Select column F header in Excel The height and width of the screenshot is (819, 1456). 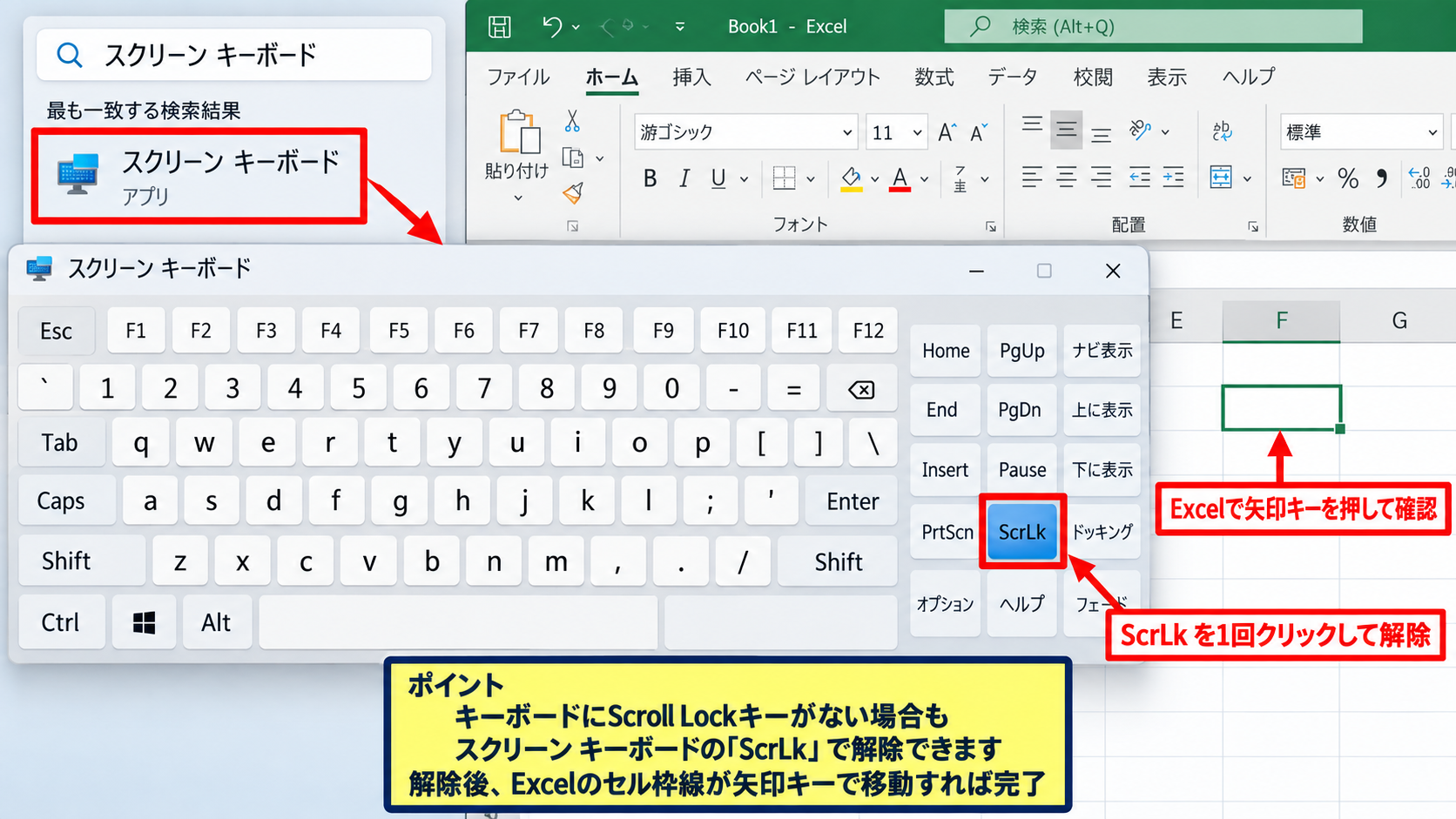tap(1281, 321)
